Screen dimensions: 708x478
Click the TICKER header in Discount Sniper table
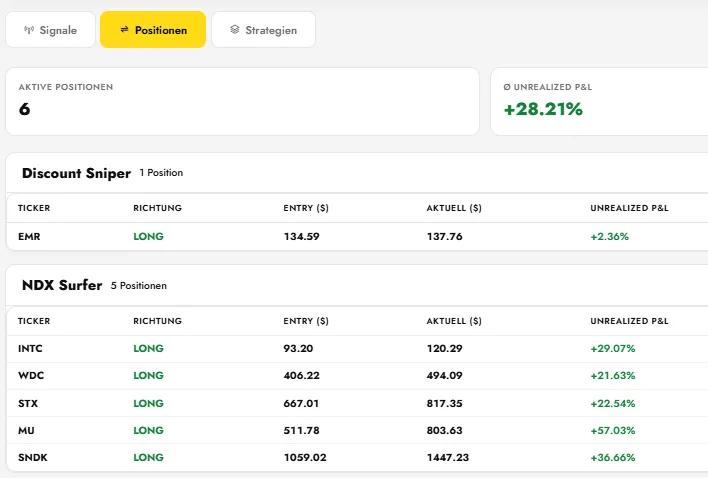pyautogui.click(x=34, y=208)
